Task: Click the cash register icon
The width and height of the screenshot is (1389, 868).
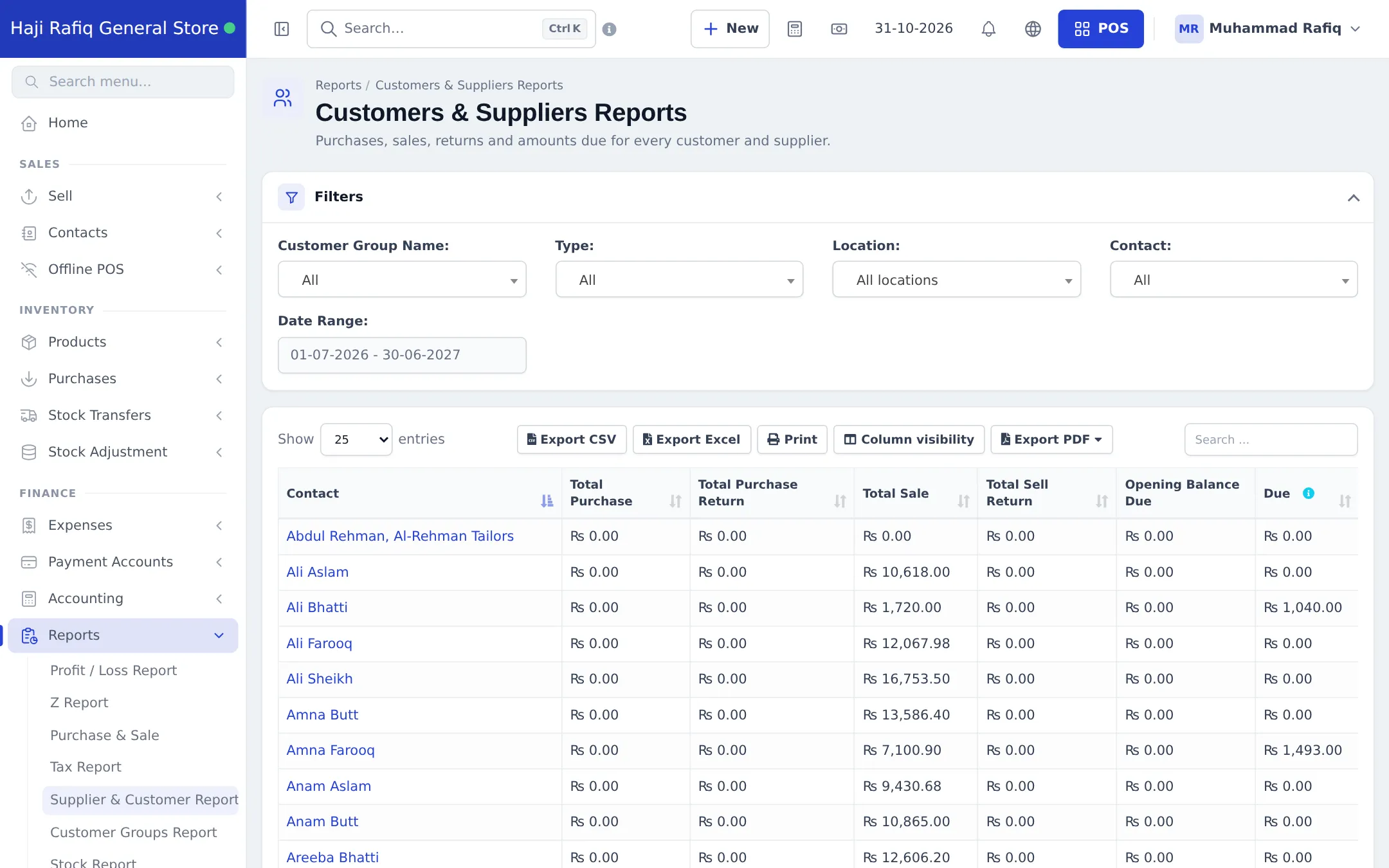Action: click(x=839, y=29)
